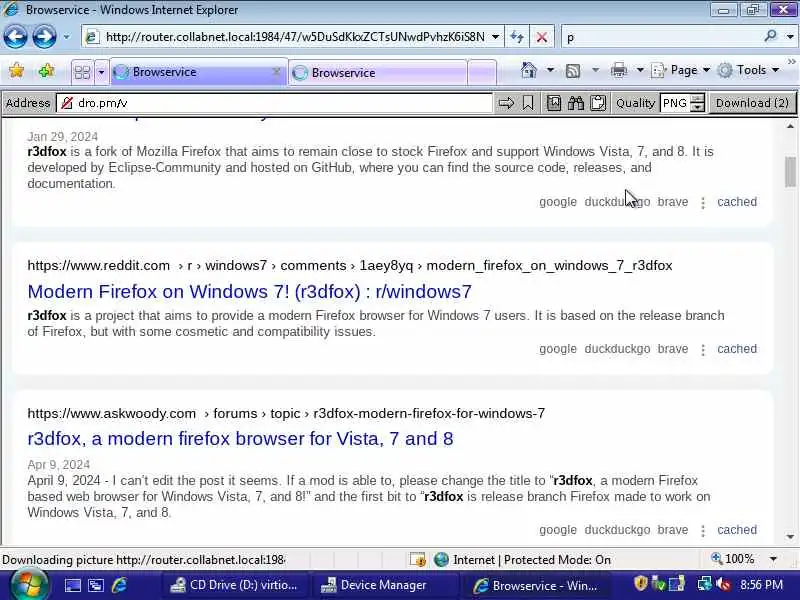The height and width of the screenshot is (600, 800).
Task: Open Favorites Center star icon
Action: (x=16, y=71)
